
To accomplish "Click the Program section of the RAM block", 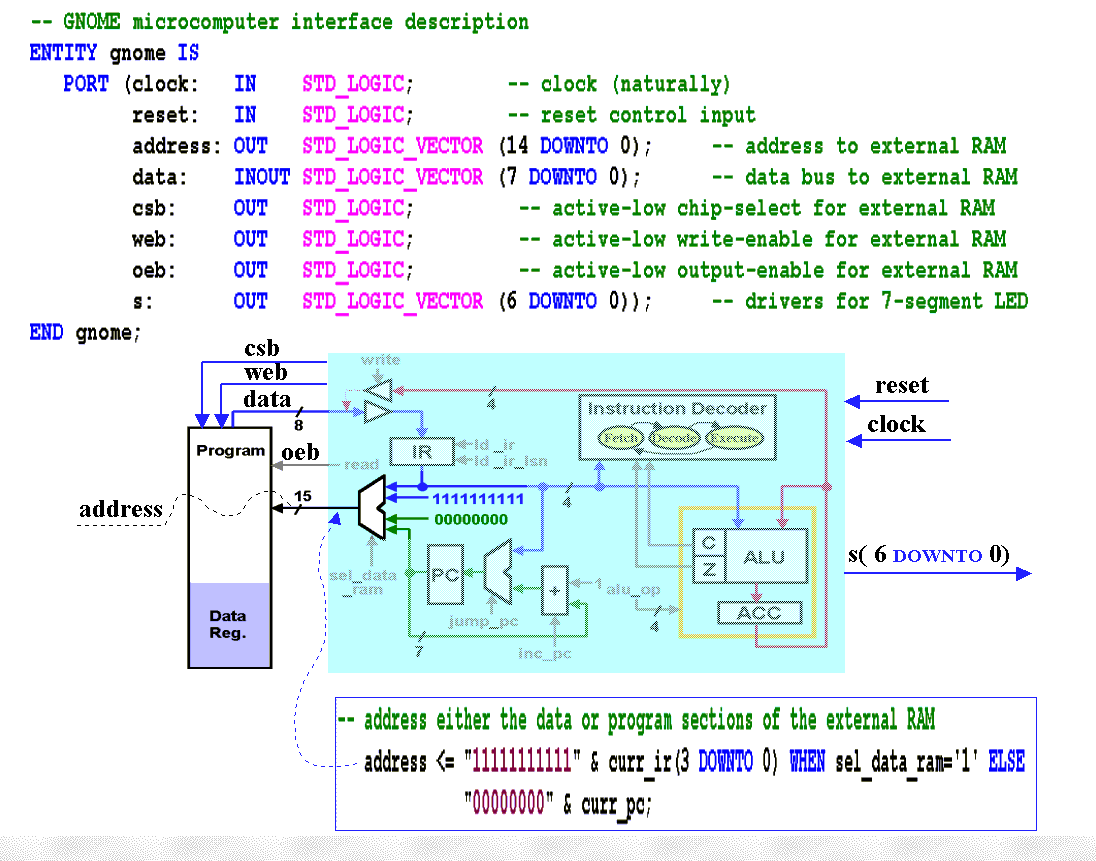I will click(x=230, y=505).
